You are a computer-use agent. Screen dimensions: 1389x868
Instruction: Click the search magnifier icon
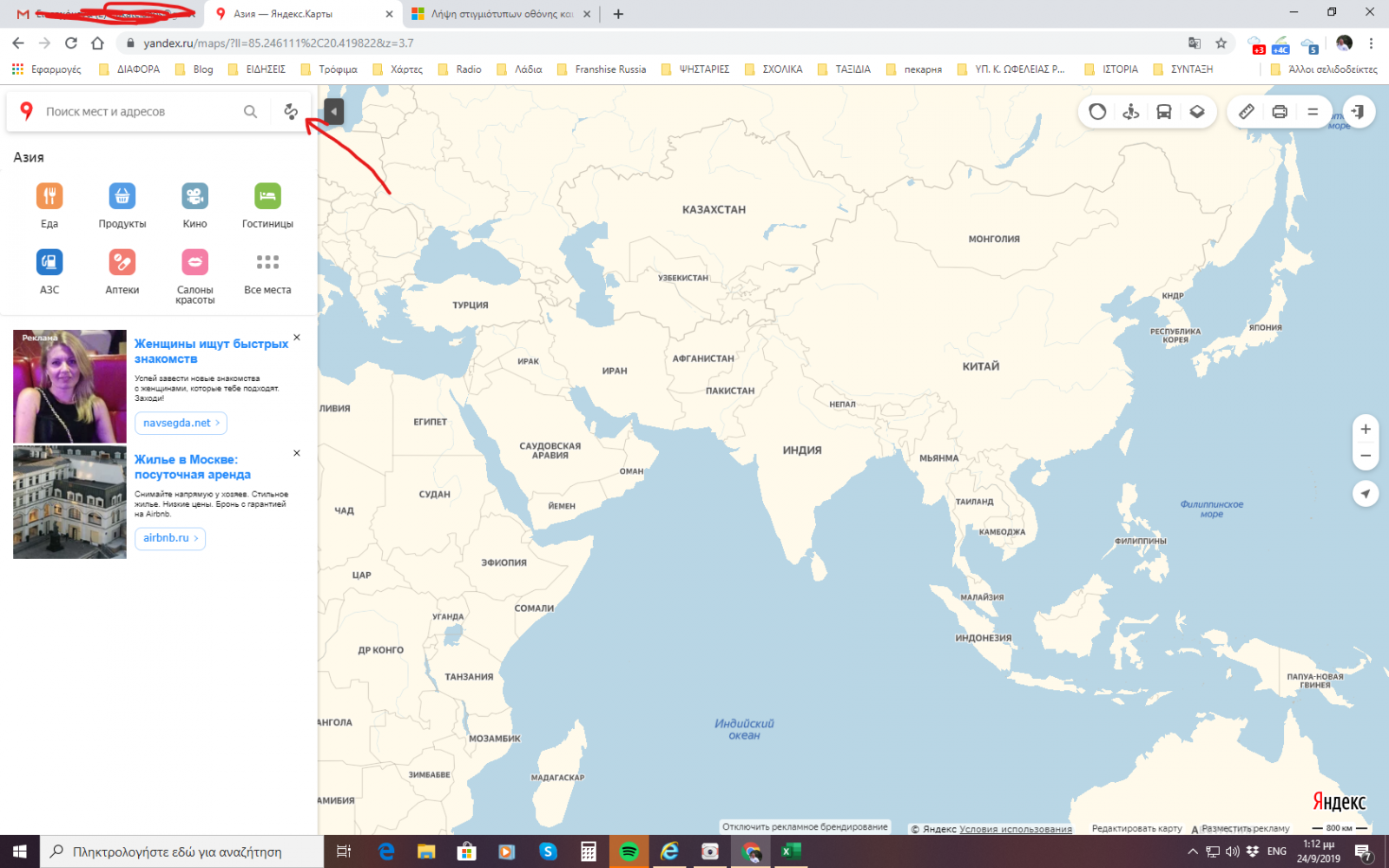(x=250, y=112)
